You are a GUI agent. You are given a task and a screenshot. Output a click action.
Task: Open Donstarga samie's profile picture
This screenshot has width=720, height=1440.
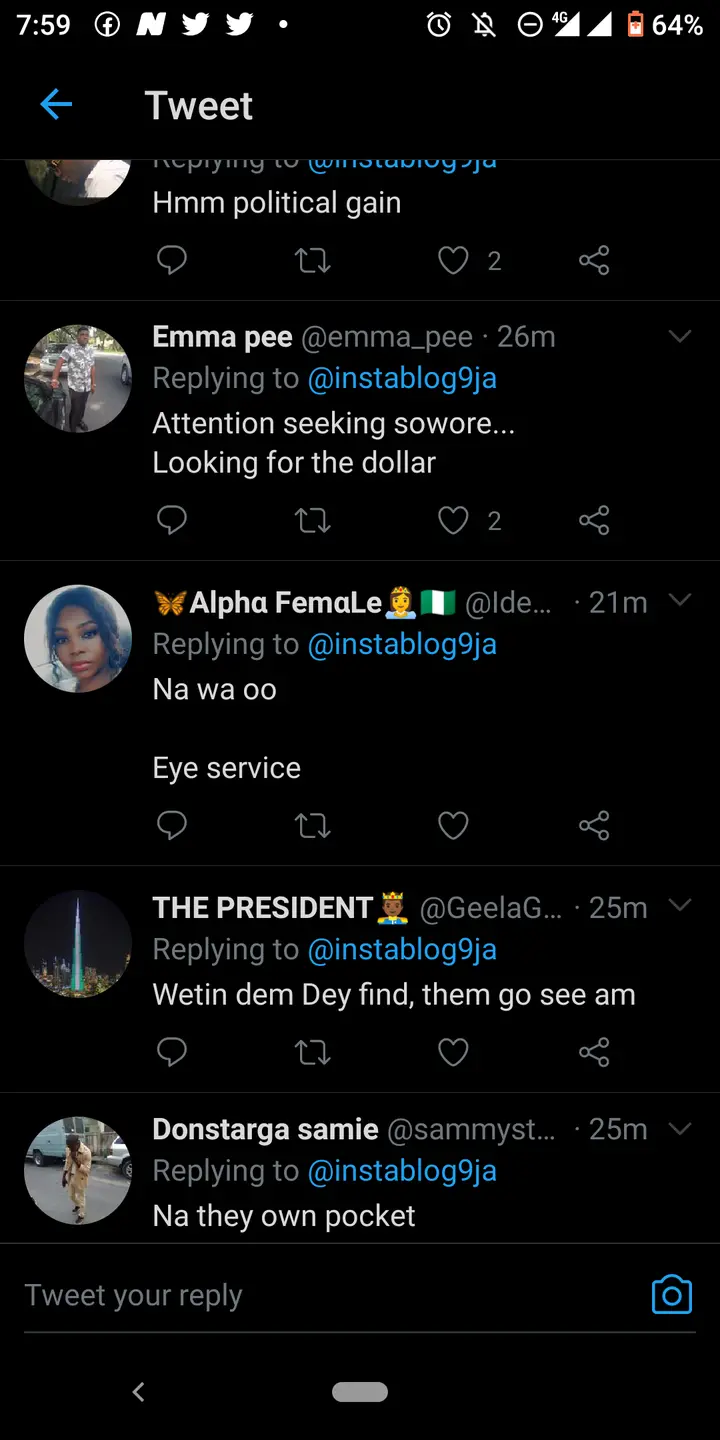click(x=78, y=1170)
